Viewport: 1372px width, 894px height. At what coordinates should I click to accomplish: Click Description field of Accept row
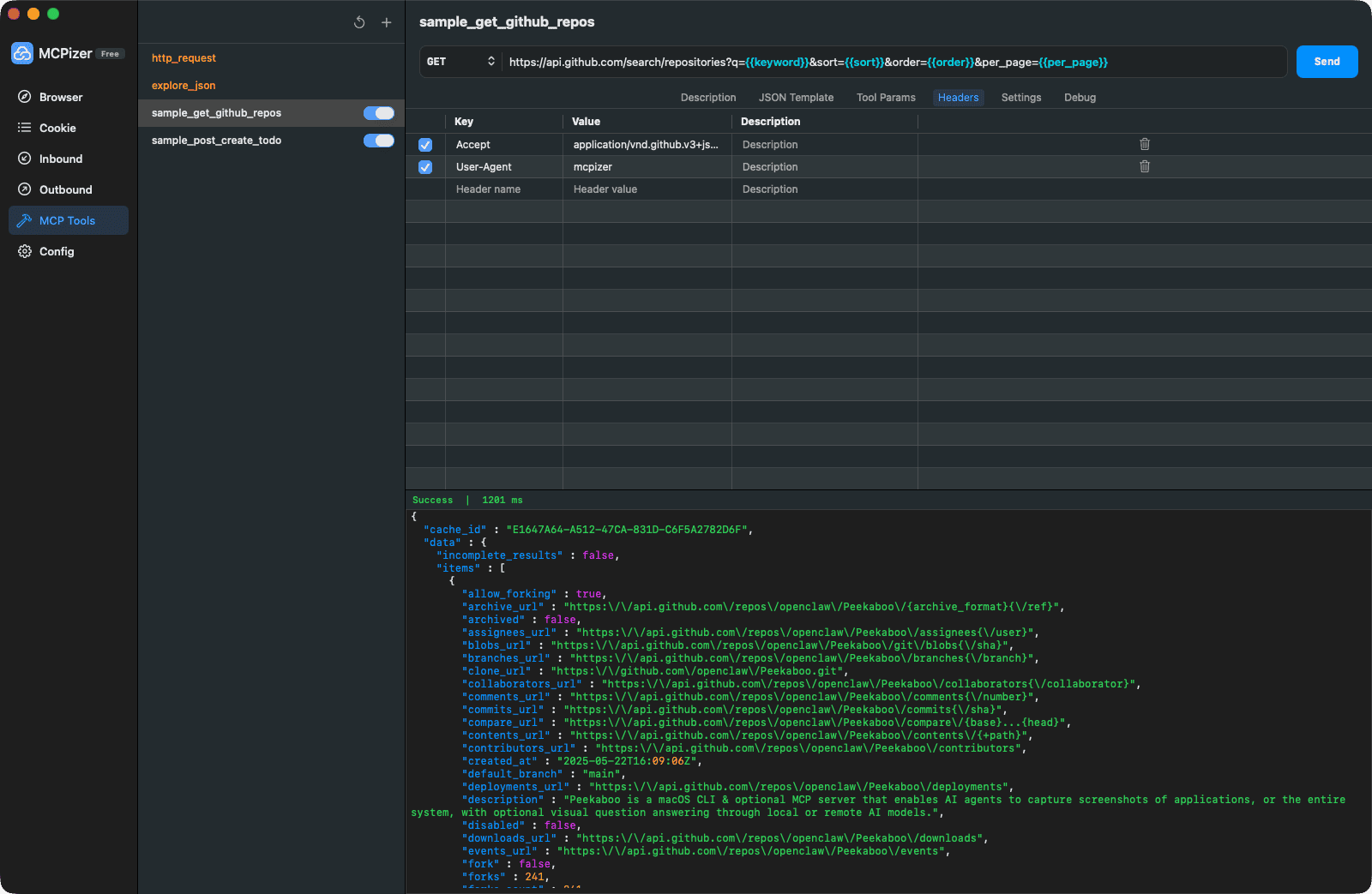click(825, 145)
